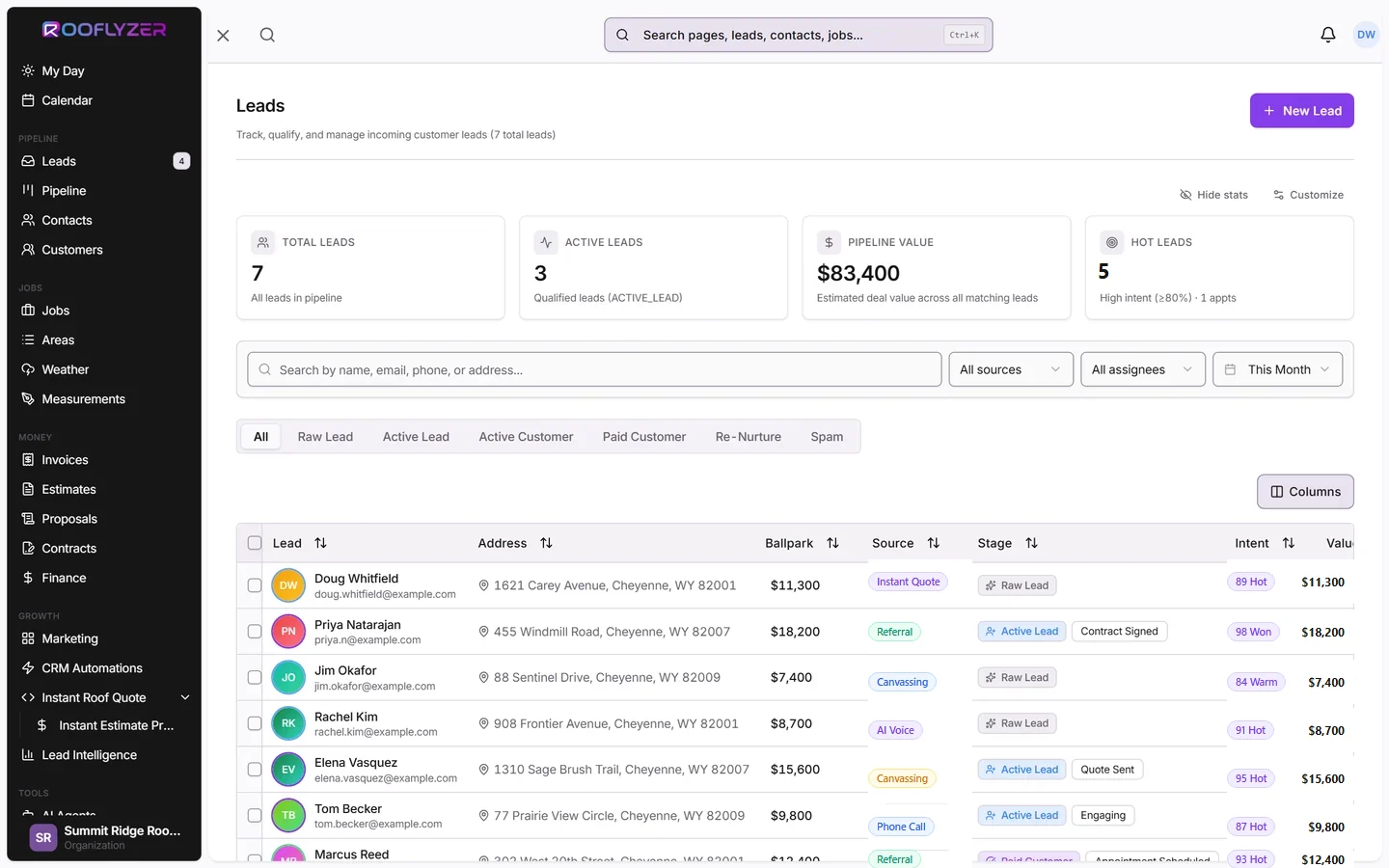Check the Rachel Kim row checkbox
The height and width of the screenshot is (868, 1389).
point(255,723)
